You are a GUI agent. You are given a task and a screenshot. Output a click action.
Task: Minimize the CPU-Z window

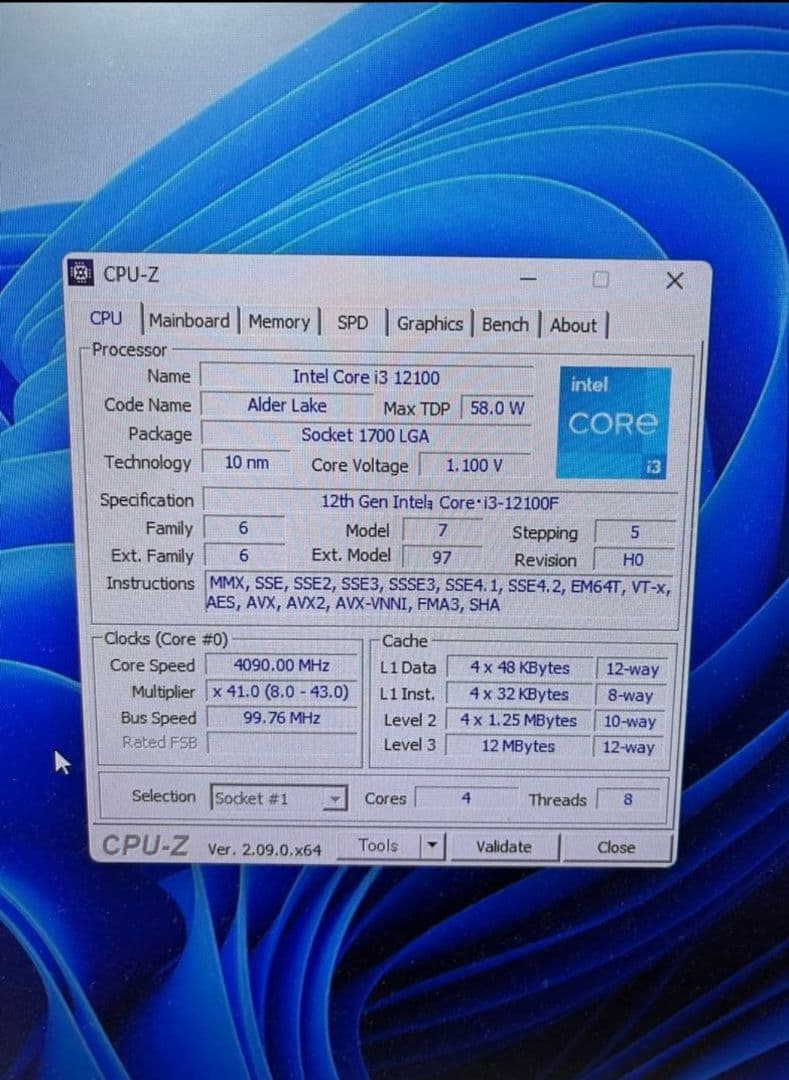click(528, 279)
